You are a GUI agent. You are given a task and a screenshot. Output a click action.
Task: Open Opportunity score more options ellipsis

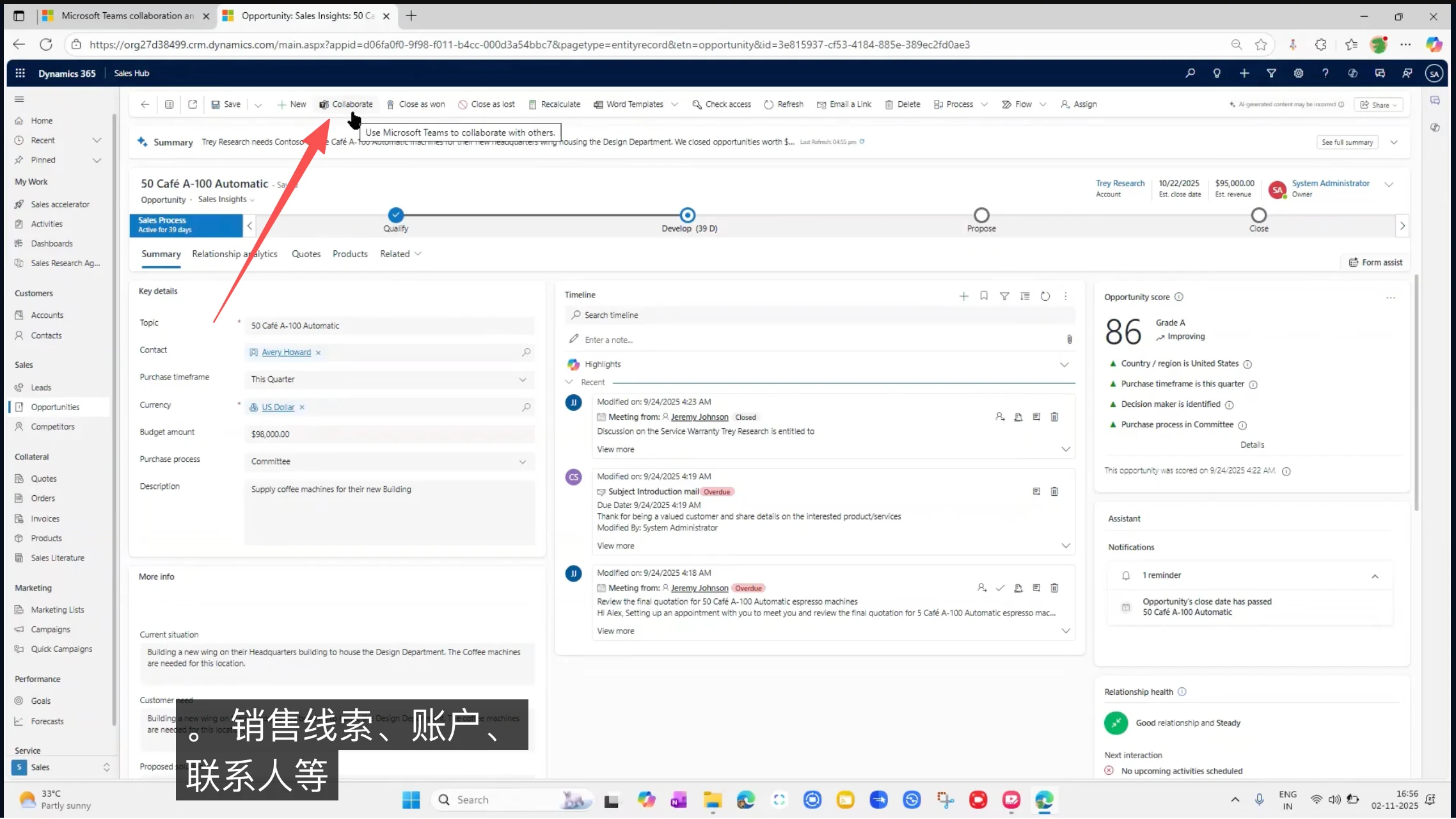click(x=1391, y=298)
